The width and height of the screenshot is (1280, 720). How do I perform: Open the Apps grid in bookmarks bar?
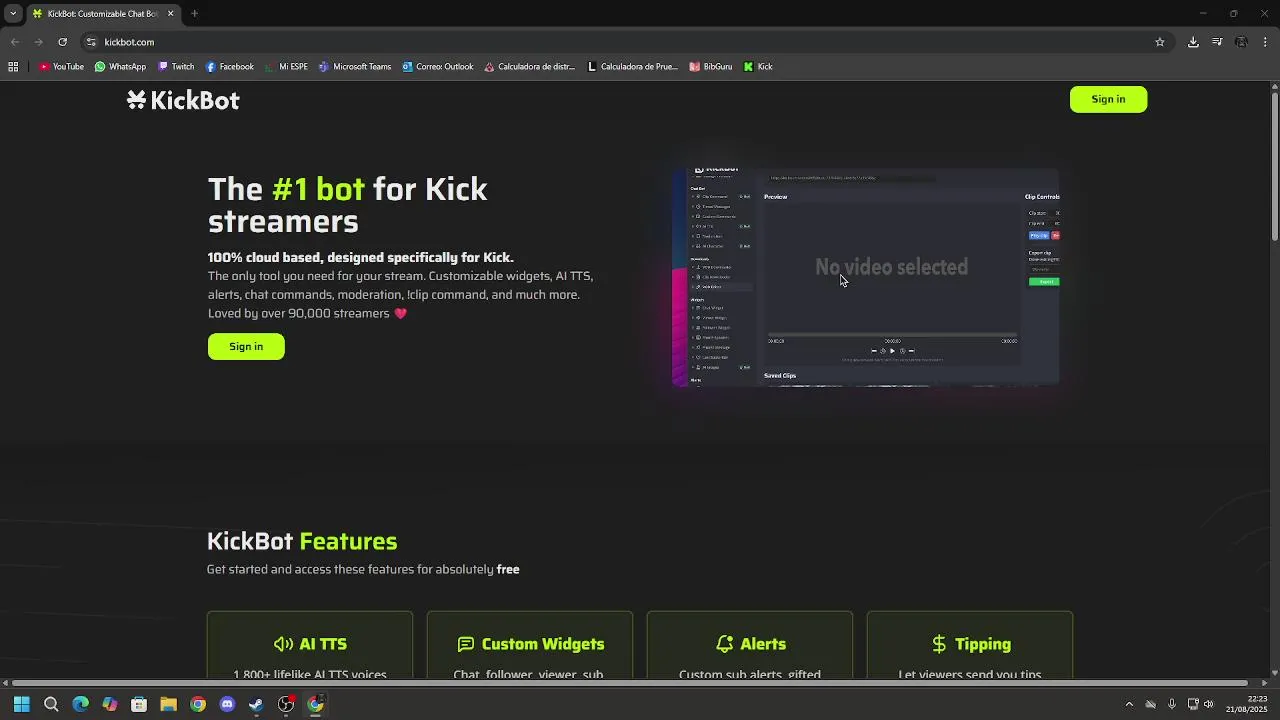(x=13, y=67)
